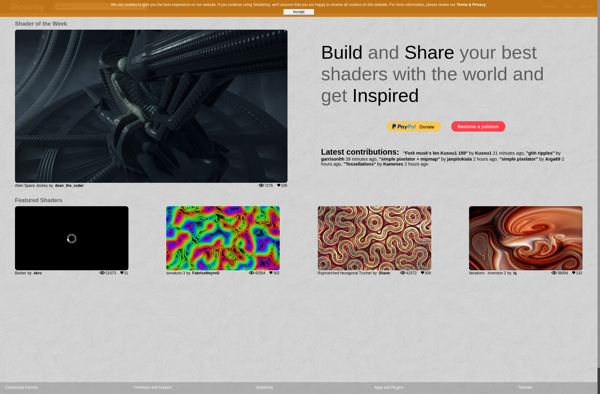Visit contributor janpitokiala's profile
Viewport: 600px width, 394px height.
click(459, 159)
